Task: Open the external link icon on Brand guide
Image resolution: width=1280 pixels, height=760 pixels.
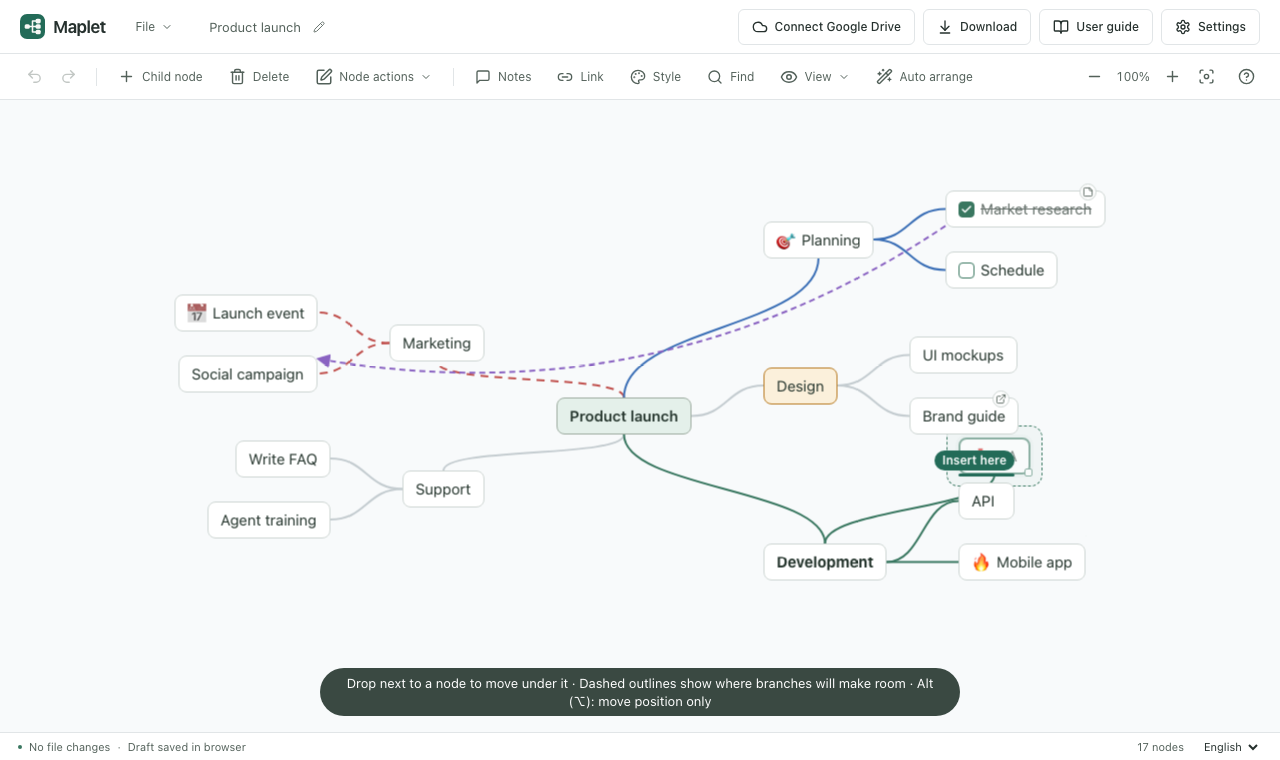Action: [1000, 399]
